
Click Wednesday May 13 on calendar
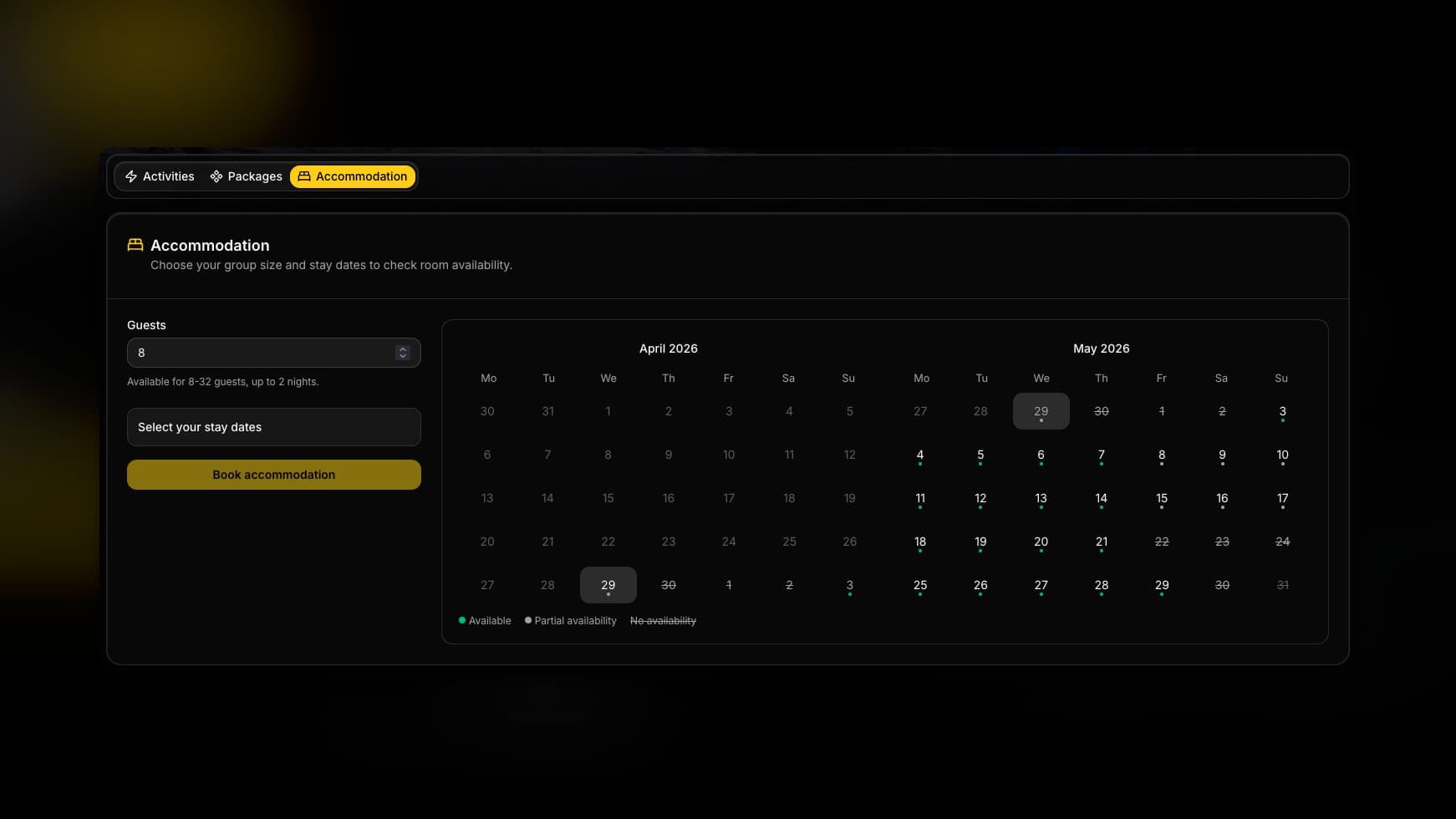1041,499
